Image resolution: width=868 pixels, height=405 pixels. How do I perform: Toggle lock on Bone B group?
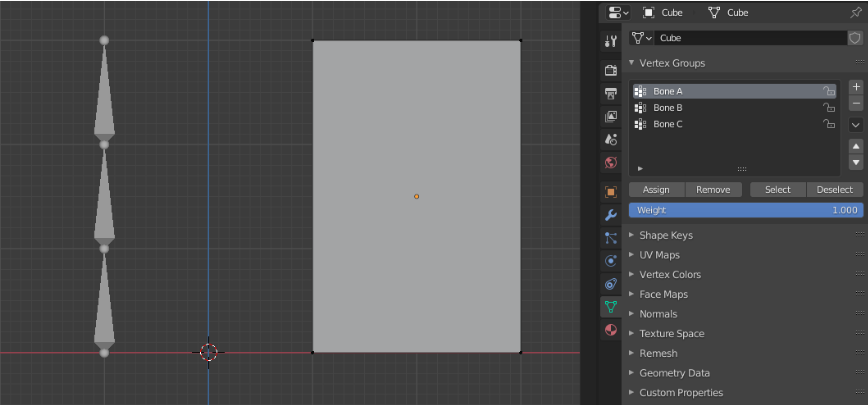point(828,108)
